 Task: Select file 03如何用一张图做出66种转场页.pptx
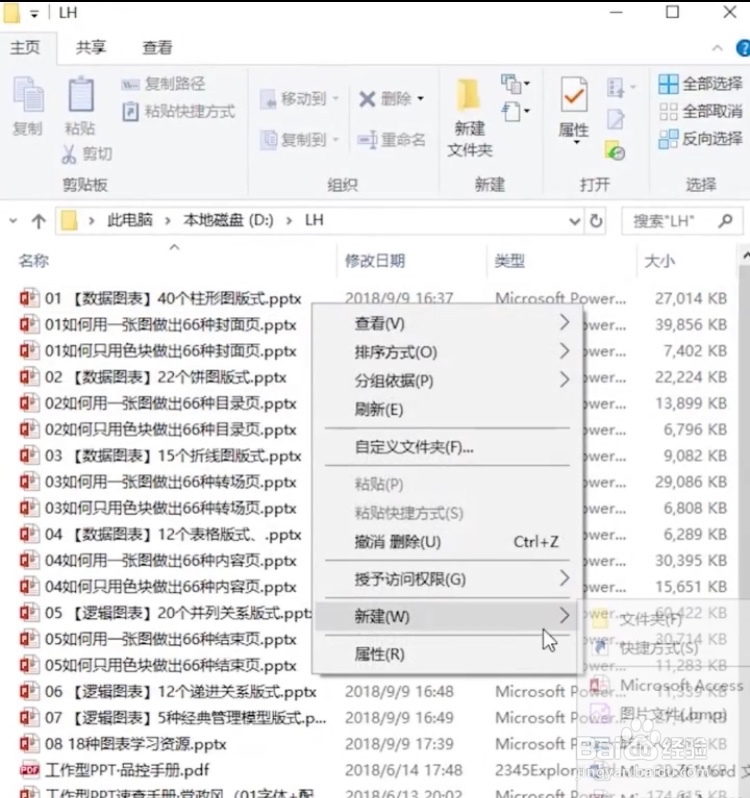click(171, 481)
